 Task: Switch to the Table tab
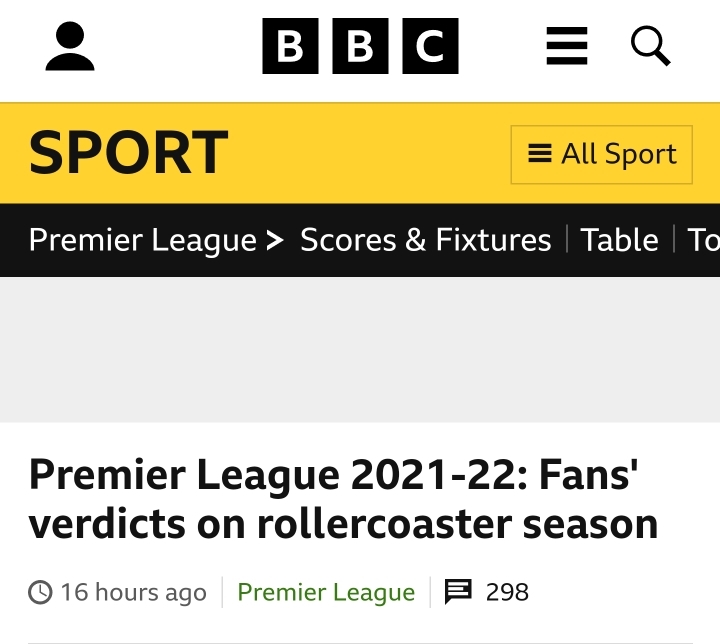coord(619,240)
